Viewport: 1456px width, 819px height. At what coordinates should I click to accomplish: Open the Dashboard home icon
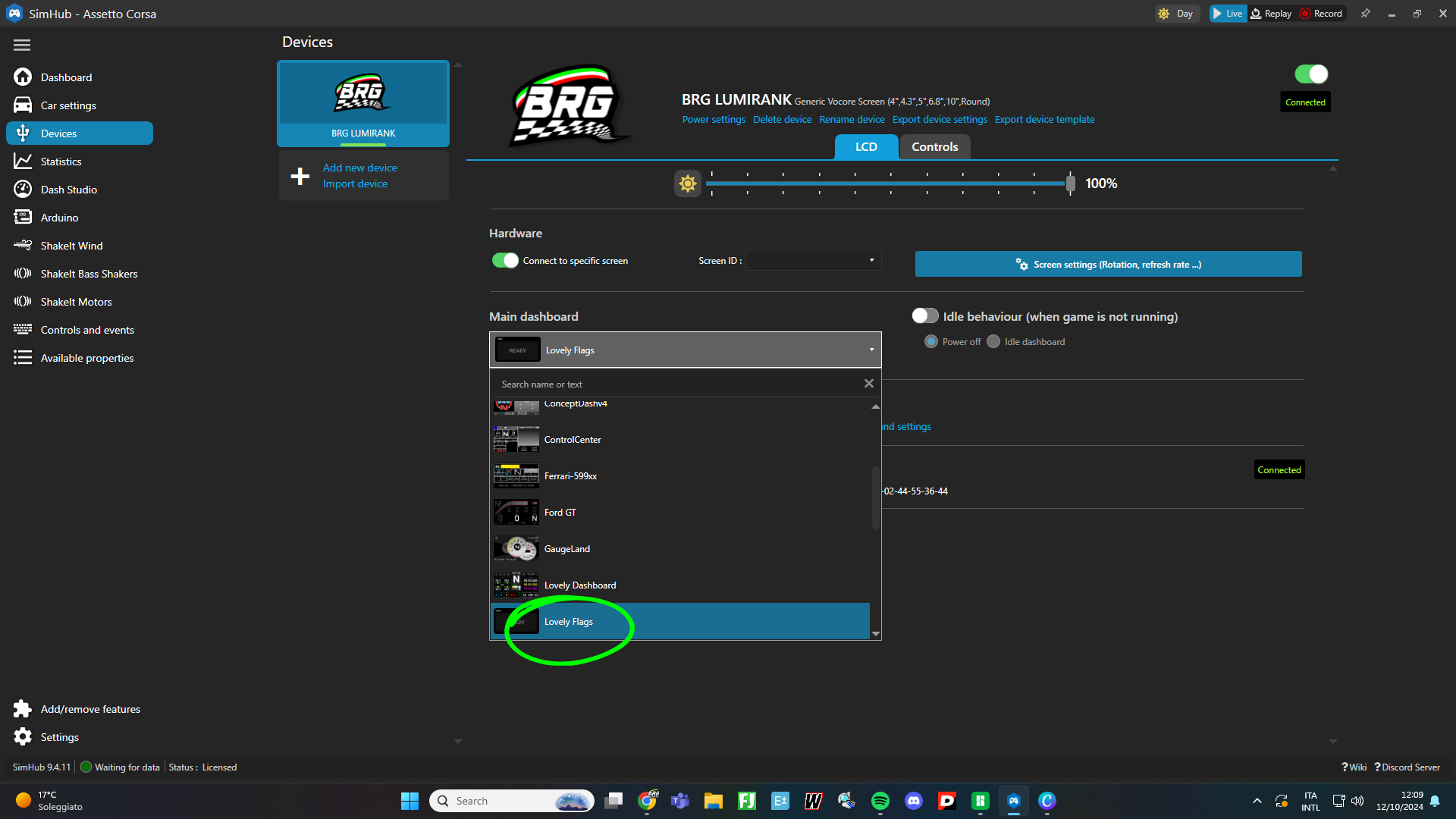tap(23, 77)
